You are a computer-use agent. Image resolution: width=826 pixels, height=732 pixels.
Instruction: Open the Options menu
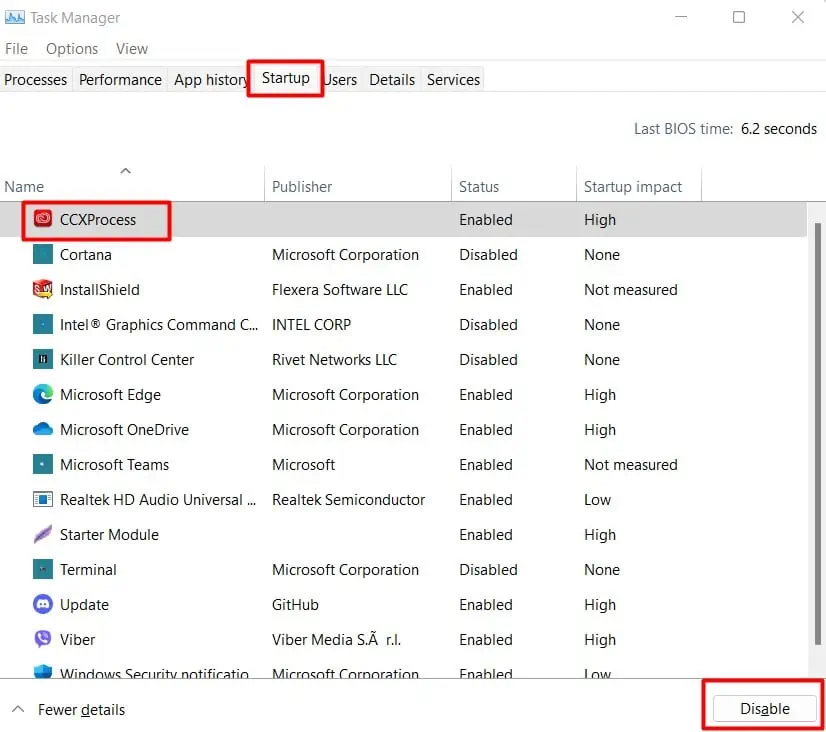pyautogui.click(x=71, y=47)
